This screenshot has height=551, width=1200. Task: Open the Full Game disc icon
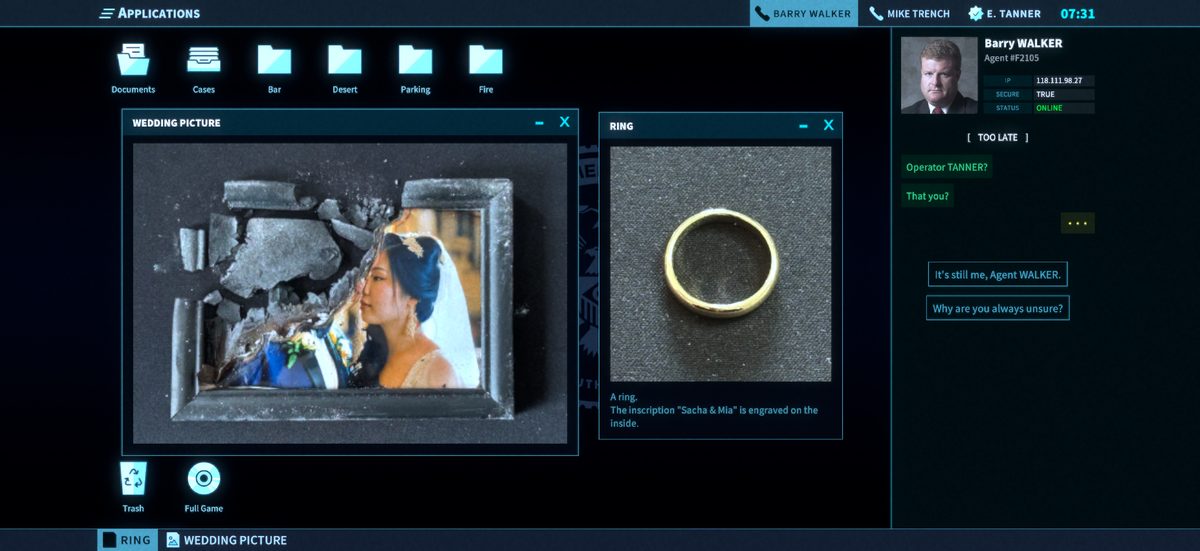pyautogui.click(x=204, y=479)
